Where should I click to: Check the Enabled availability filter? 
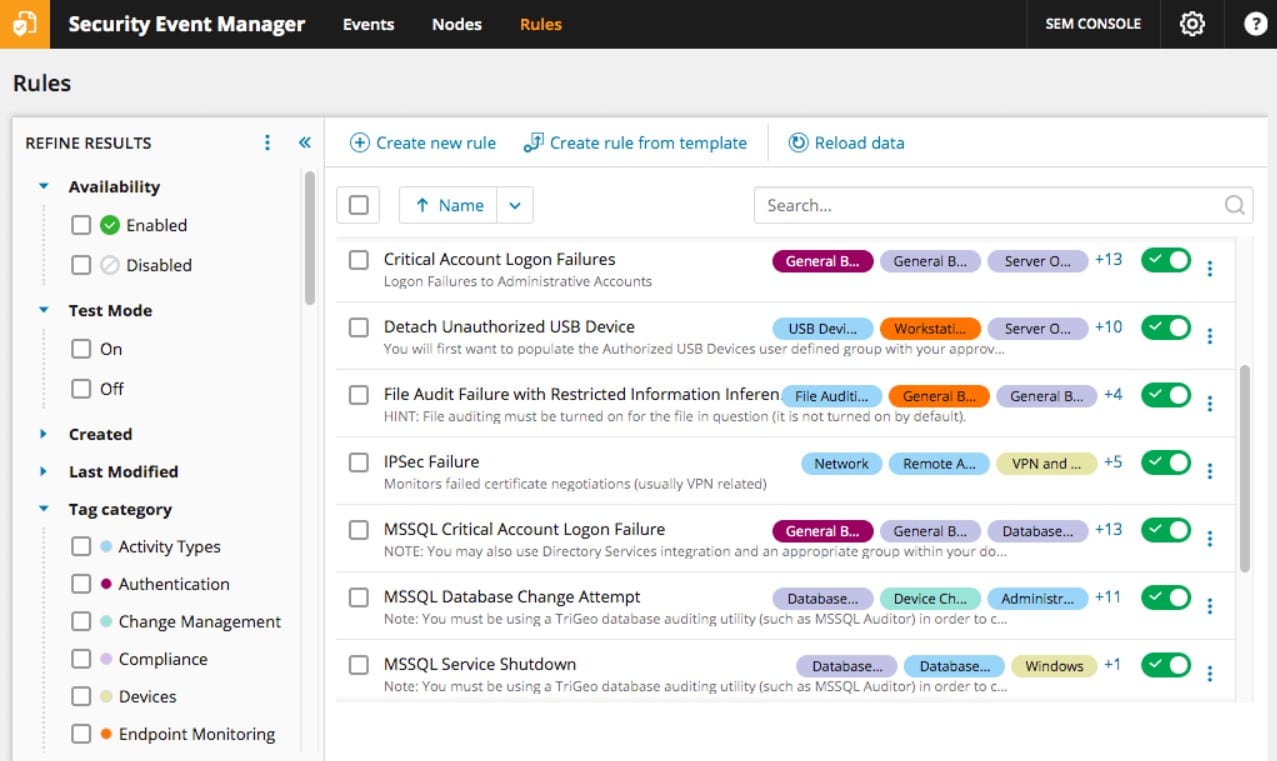click(x=81, y=226)
